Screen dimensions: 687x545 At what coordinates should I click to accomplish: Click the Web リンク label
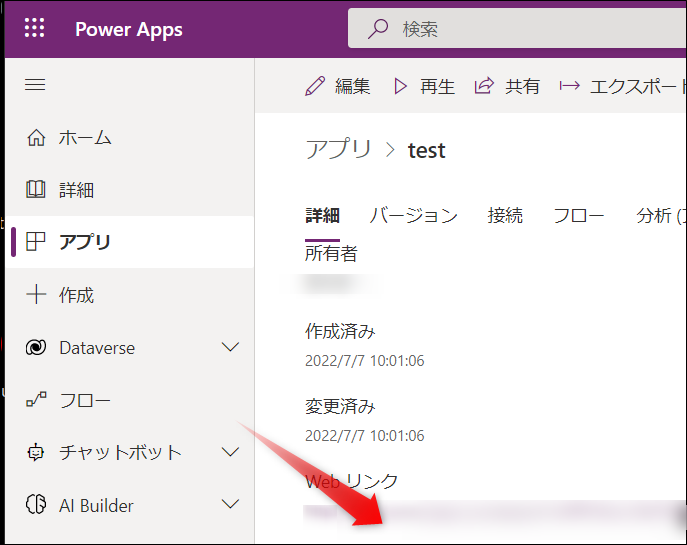pyautogui.click(x=351, y=481)
